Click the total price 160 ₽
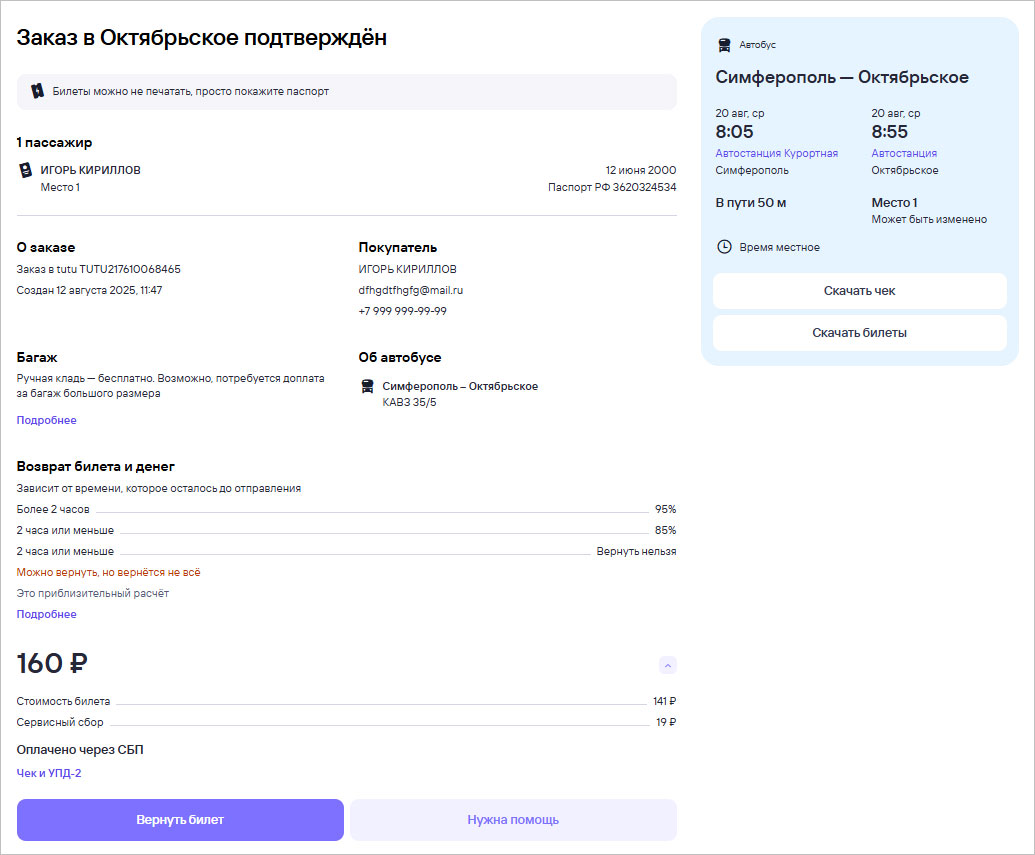 coord(53,663)
